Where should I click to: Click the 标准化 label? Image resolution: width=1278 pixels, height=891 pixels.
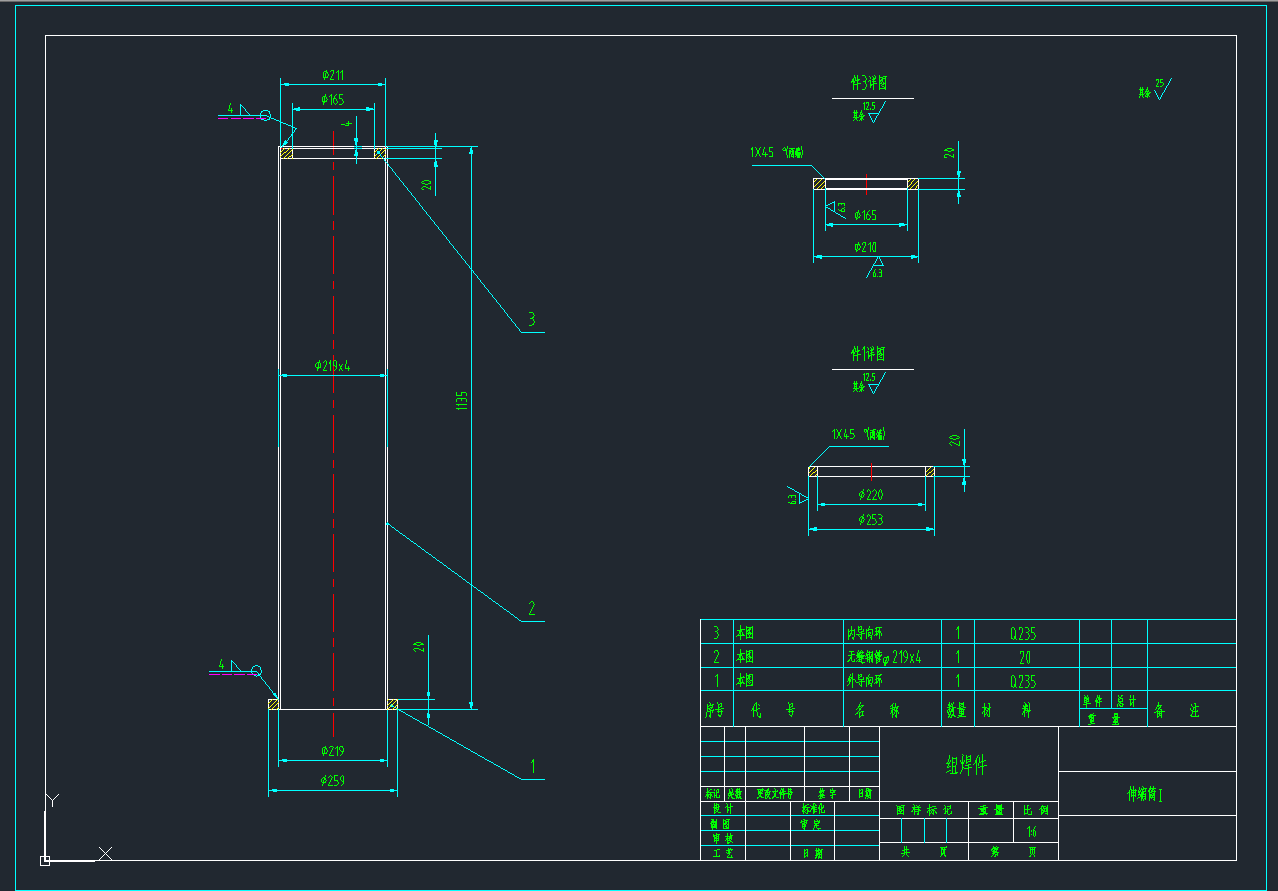[x=814, y=808]
